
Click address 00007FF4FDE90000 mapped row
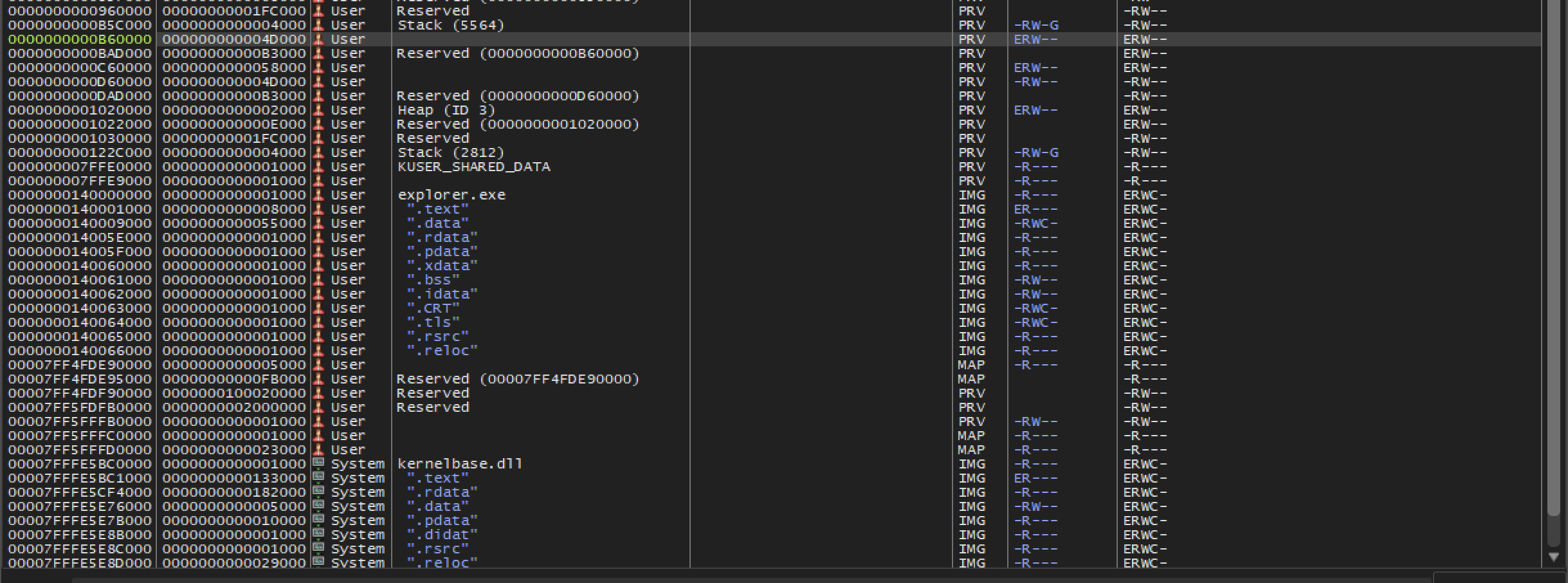(80, 365)
